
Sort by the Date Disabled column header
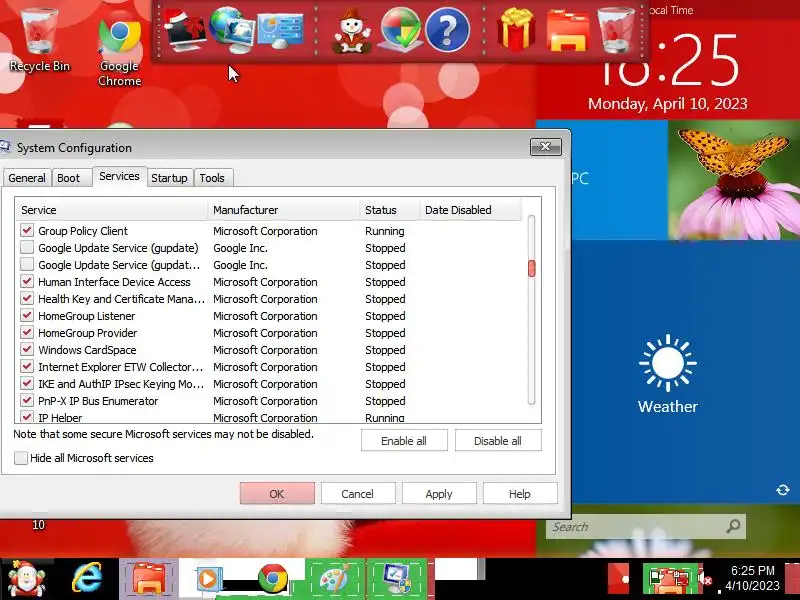[470, 210]
